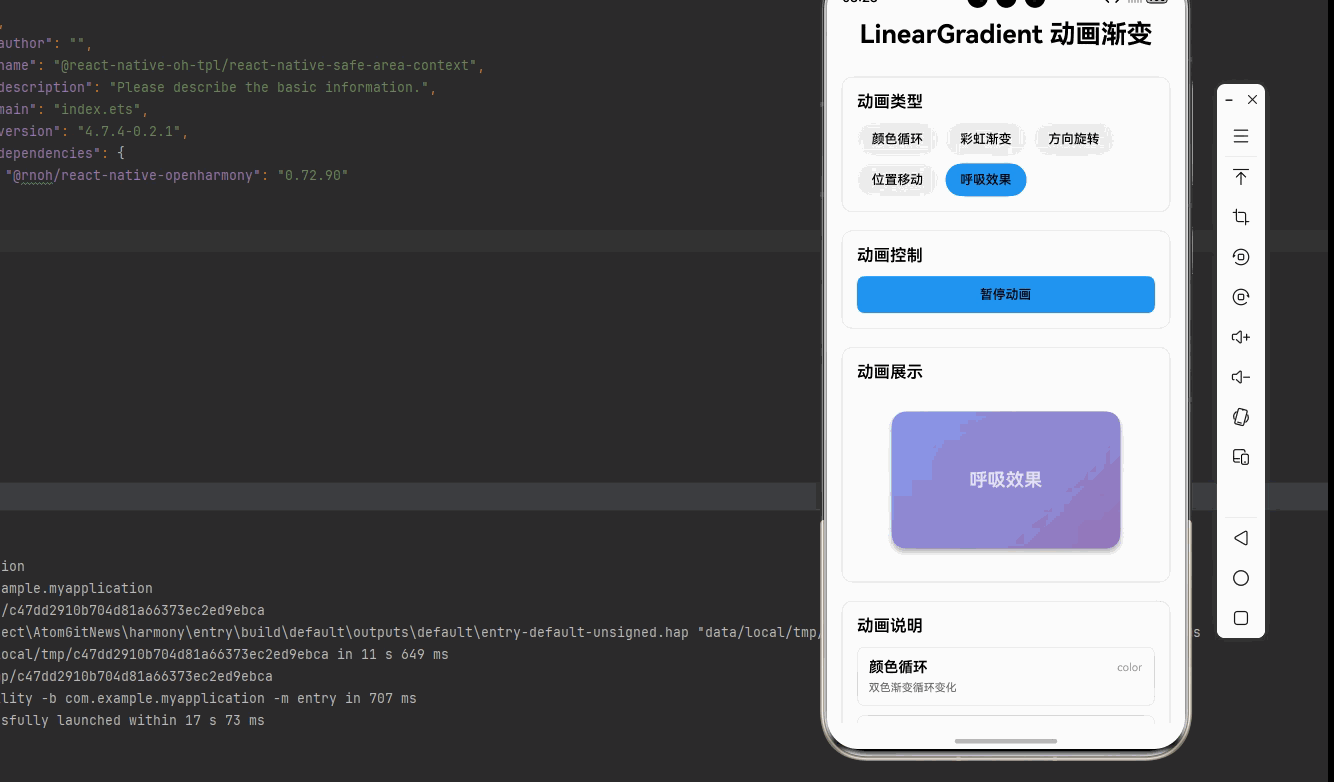Tap the emulator Home circle button
This screenshot has width=1334, height=782.
(1241, 578)
